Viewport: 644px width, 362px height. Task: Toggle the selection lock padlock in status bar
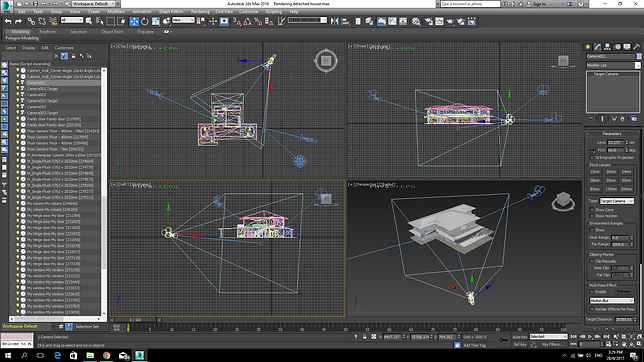click(364, 337)
